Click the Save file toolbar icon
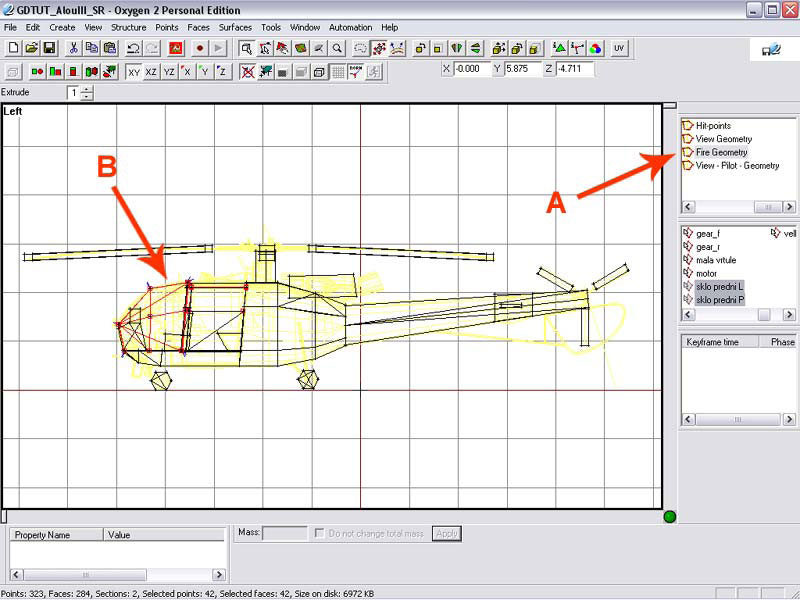800x600 pixels. point(48,48)
